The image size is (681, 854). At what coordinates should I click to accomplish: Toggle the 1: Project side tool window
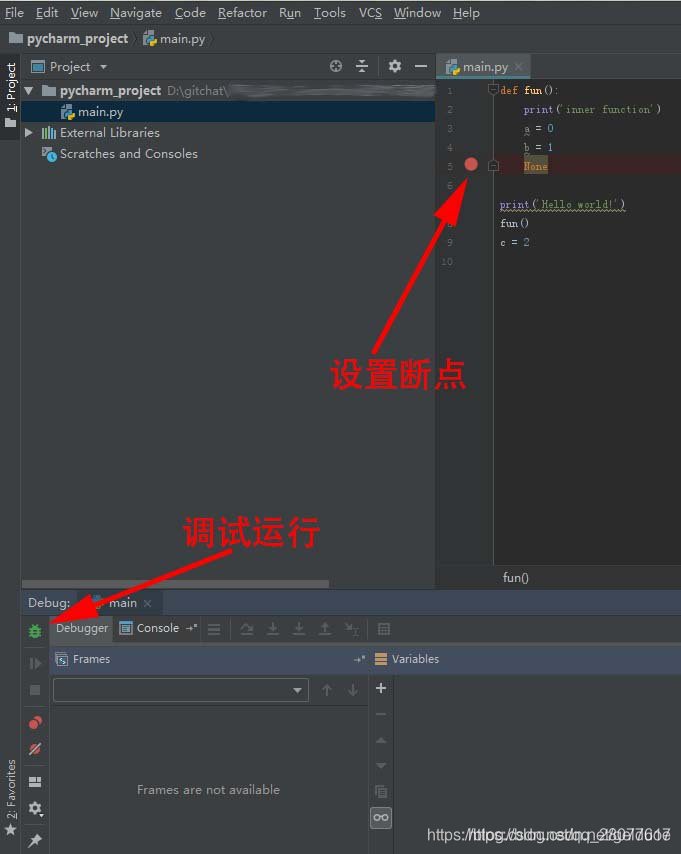click(10, 95)
